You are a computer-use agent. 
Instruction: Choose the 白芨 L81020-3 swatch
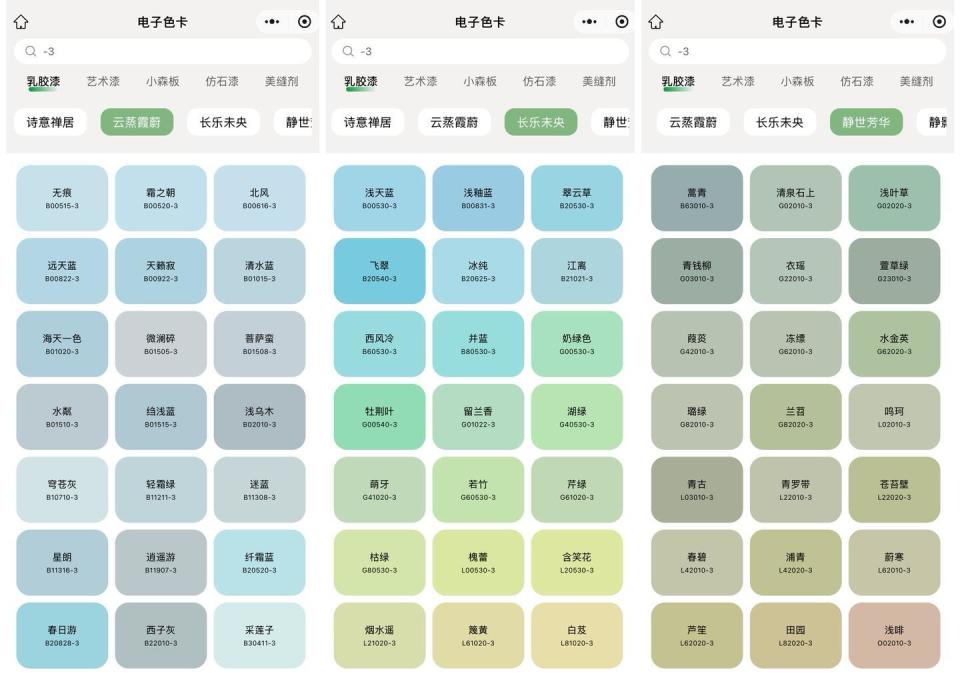(x=577, y=635)
